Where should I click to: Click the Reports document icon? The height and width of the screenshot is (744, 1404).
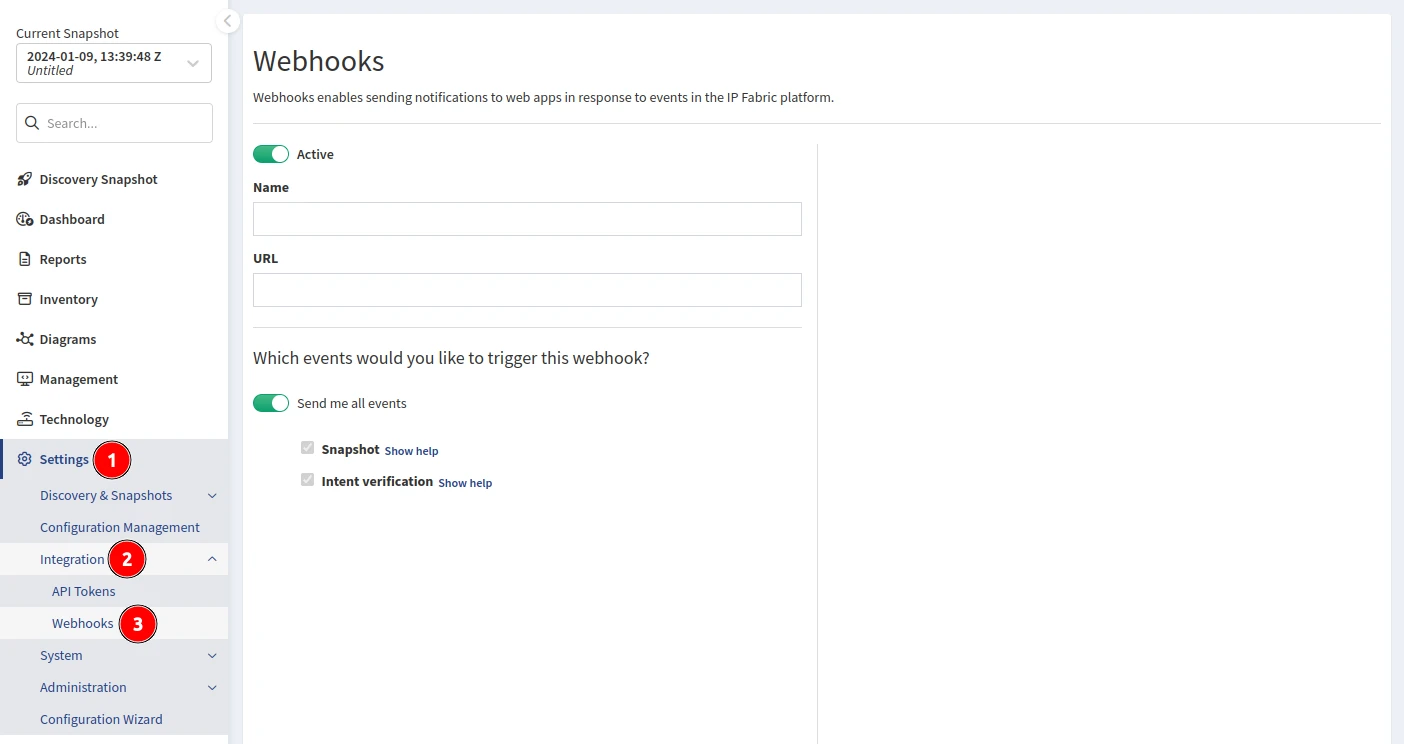click(x=25, y=259)
